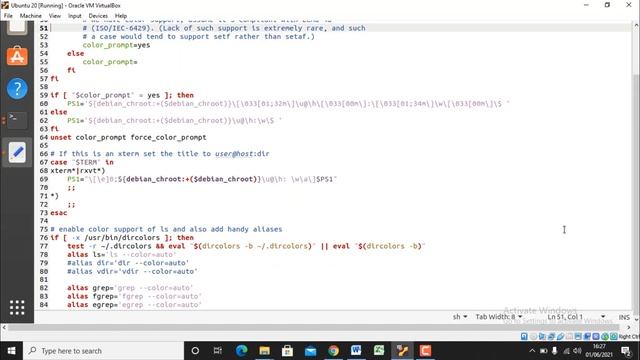Click line 78 alias ls text
Viewport: 640px width, 360px height.
[122, 254]
